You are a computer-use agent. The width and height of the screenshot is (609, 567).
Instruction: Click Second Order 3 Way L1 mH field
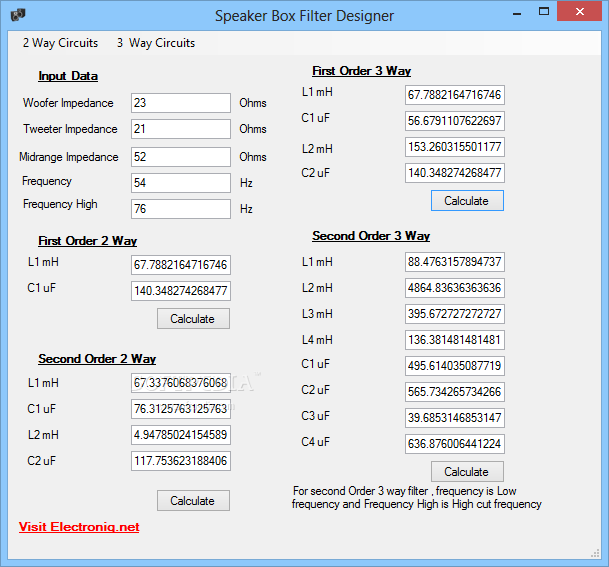coord(455,262)
